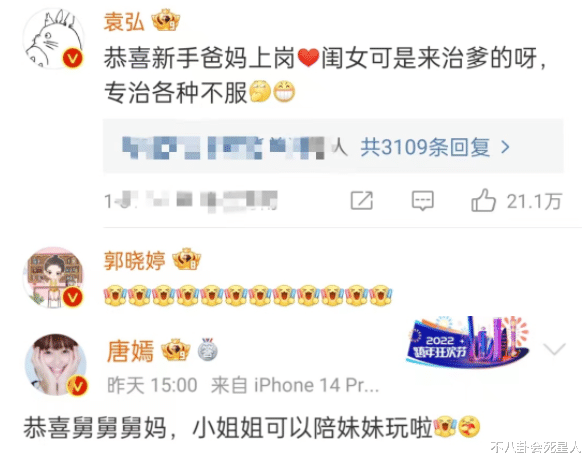The image size is (588, 462).
Task: Click username 唐嫣
Action: click(x=130, y=351)
